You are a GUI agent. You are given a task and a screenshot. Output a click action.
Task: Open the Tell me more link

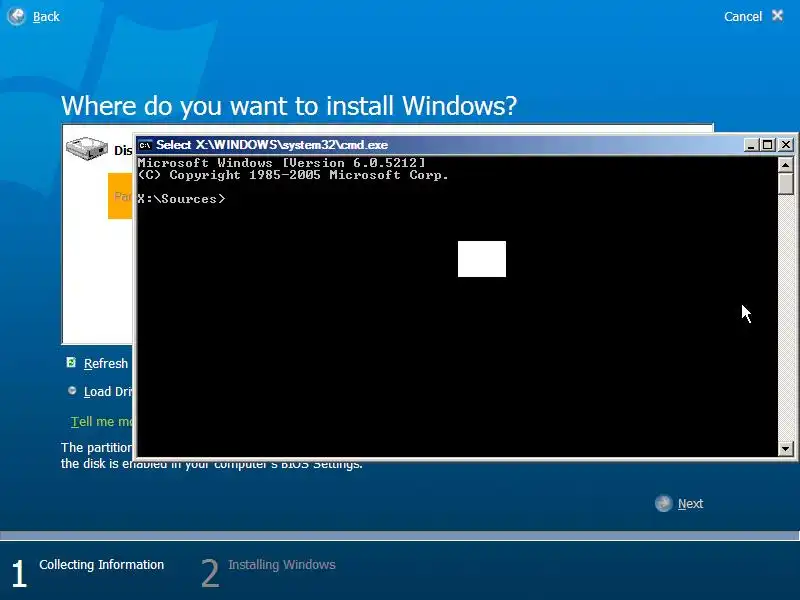click(x=102, y=421)
